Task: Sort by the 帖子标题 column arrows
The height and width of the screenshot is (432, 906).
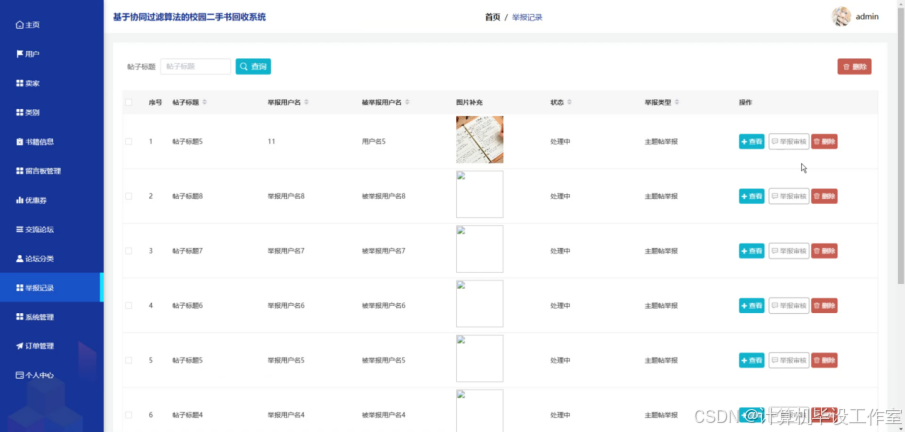Action: click(x=205, y=102)
